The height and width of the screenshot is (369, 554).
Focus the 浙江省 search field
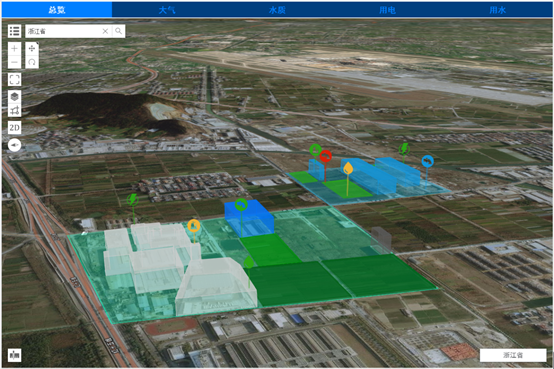click(64, 31)
